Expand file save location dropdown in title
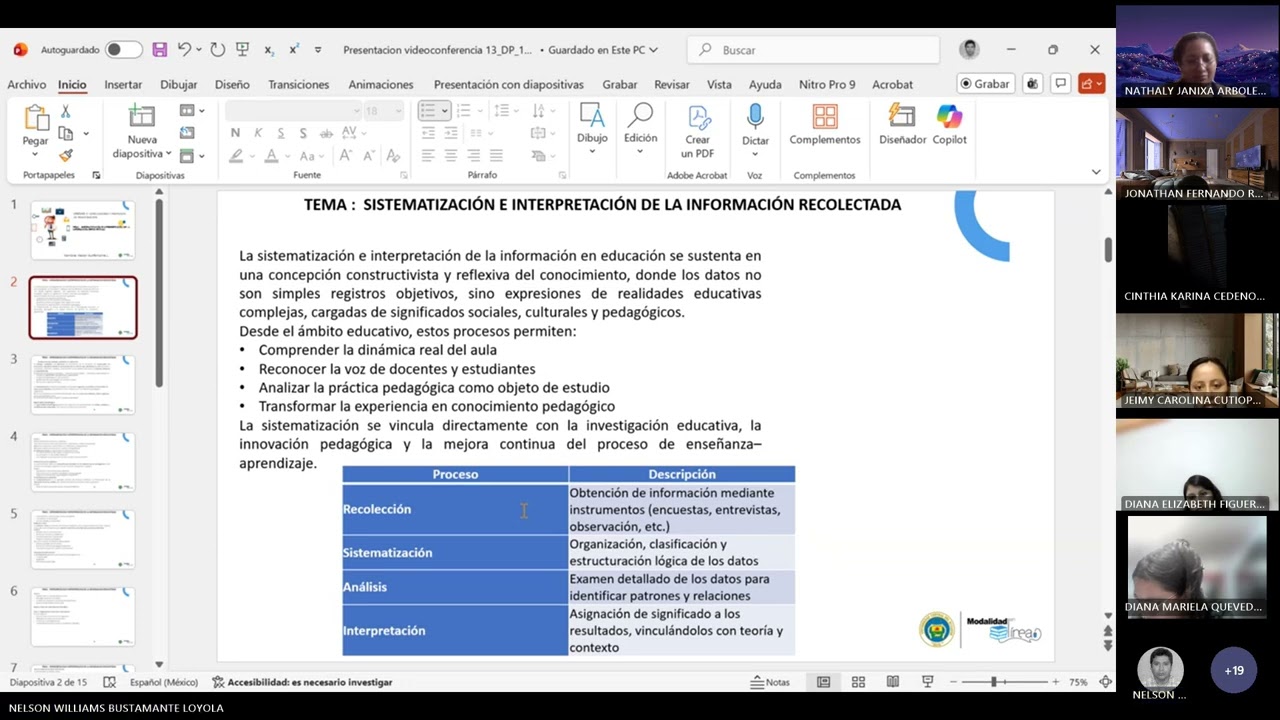Image resolution: width=1280 pixels, height=720 pixels. point(654,50)
